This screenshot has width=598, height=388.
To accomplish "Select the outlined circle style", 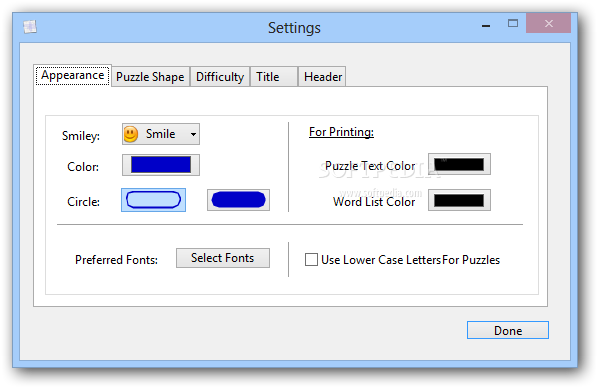I will pos(153,200).
